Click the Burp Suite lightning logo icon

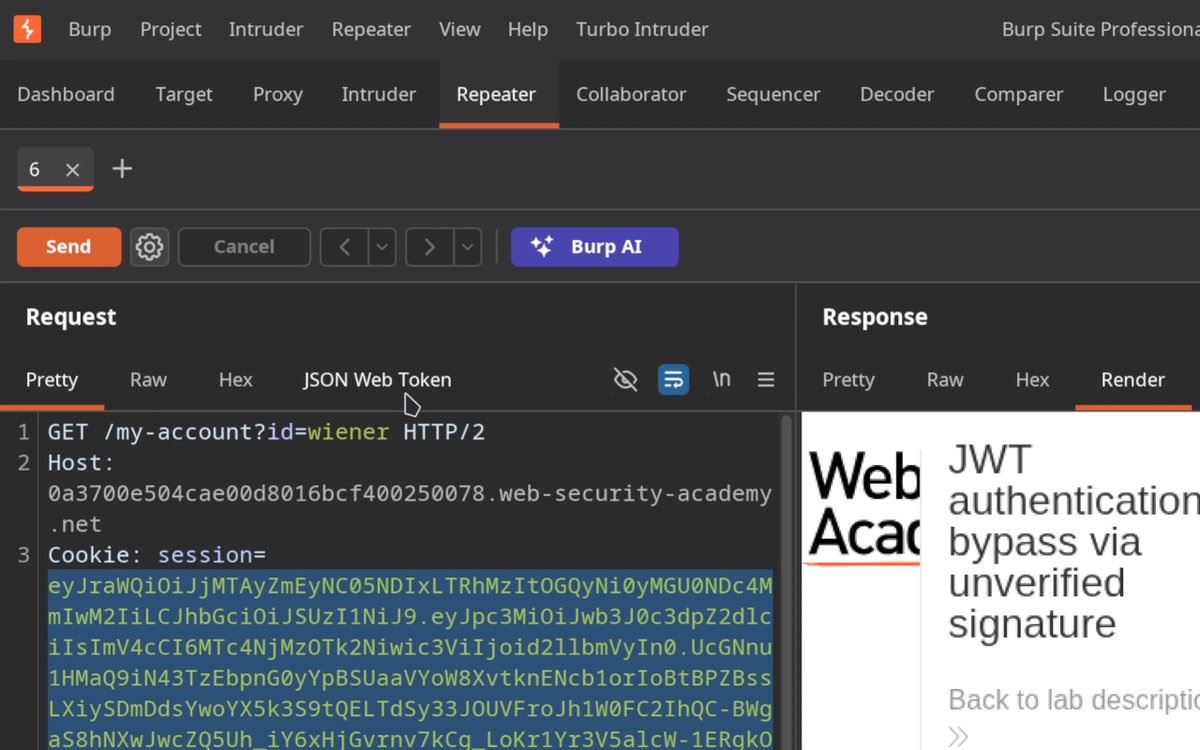[x=27, y=29]
